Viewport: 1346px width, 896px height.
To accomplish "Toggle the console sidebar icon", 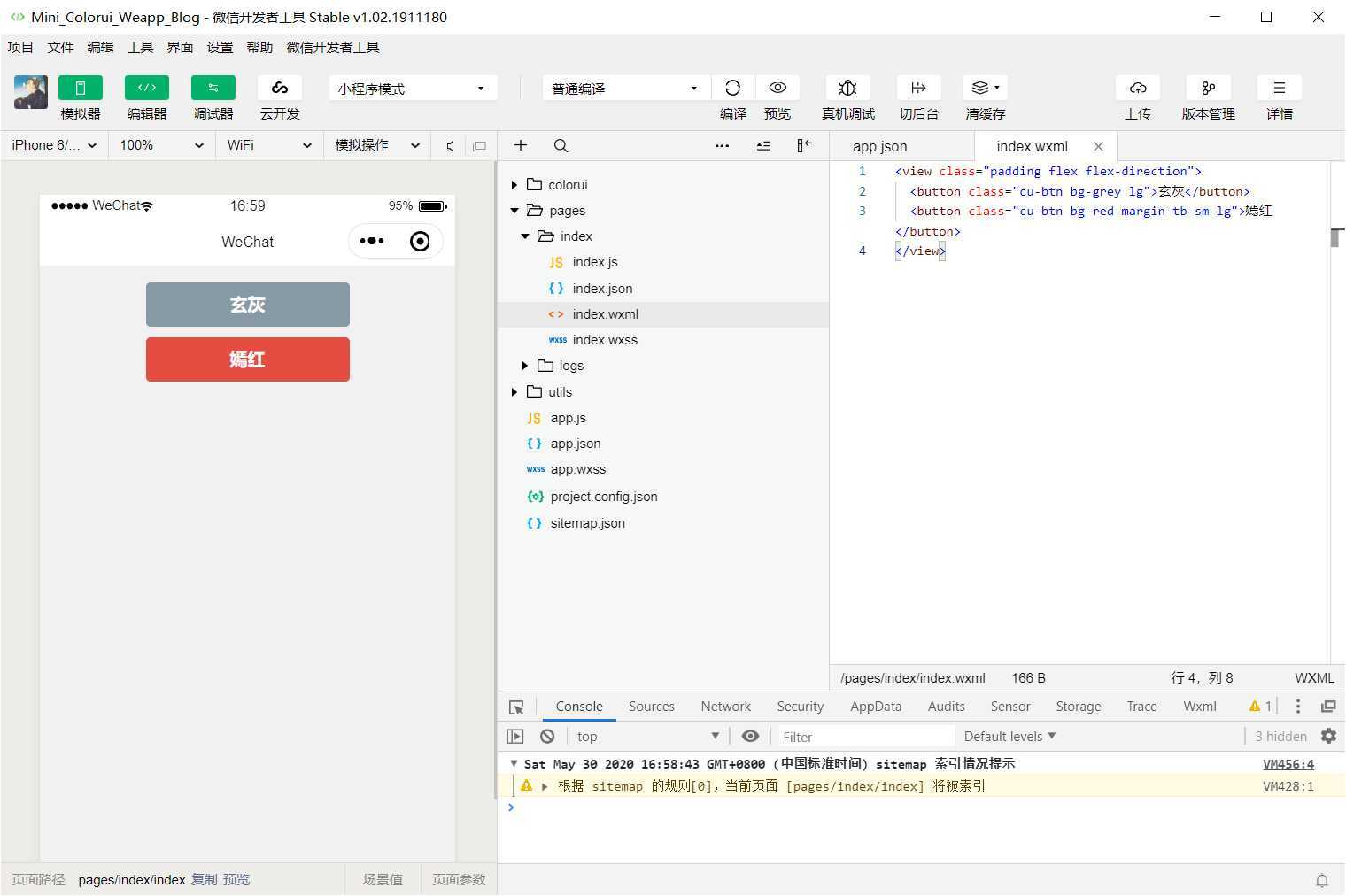I will tap(515, 737).
